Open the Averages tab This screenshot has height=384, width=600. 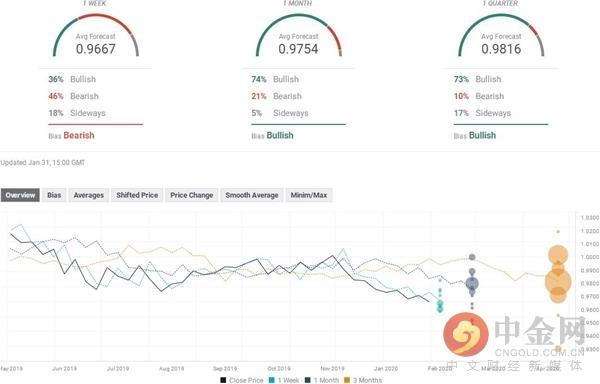89,195
